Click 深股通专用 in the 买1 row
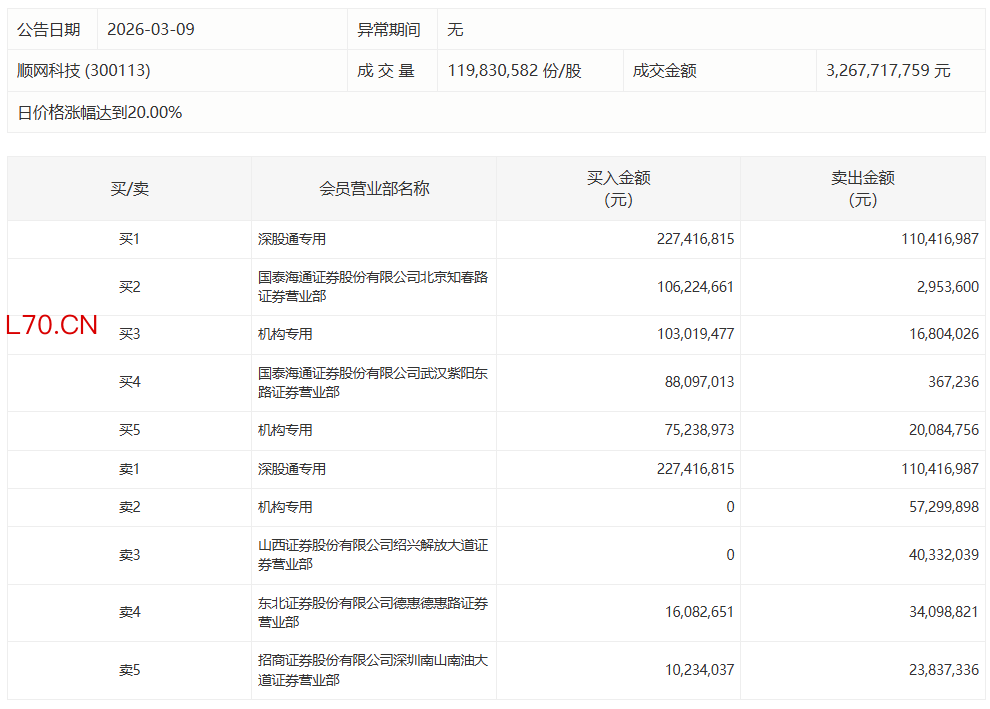 click(292, 239)
